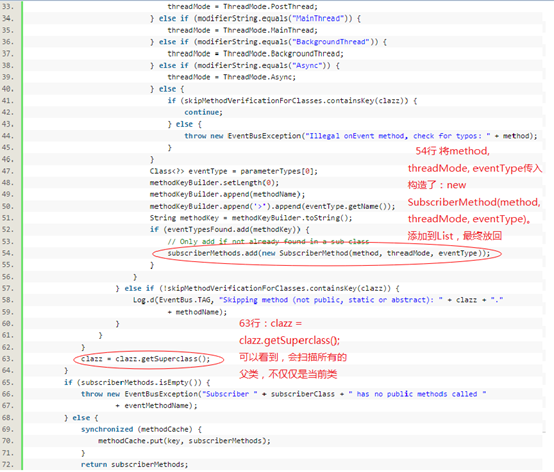Click 'clazz = clazz.getSuperclass();' on line 63

pos(145,359)
